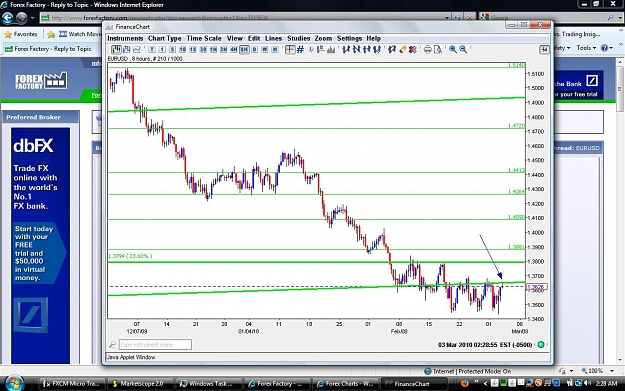Click the zoom out magnifier icon
The width and height of the screenshot is (625, 391).
click(x=463, y=49)
